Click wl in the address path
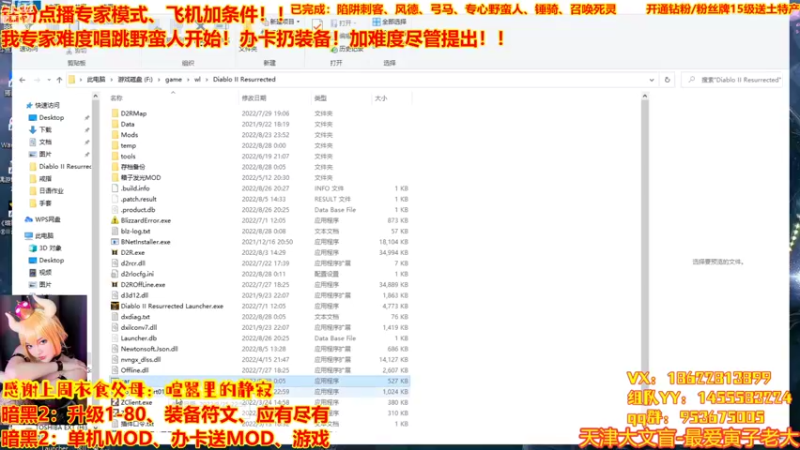Screen dimensions: 800x450 pos(197,80)
